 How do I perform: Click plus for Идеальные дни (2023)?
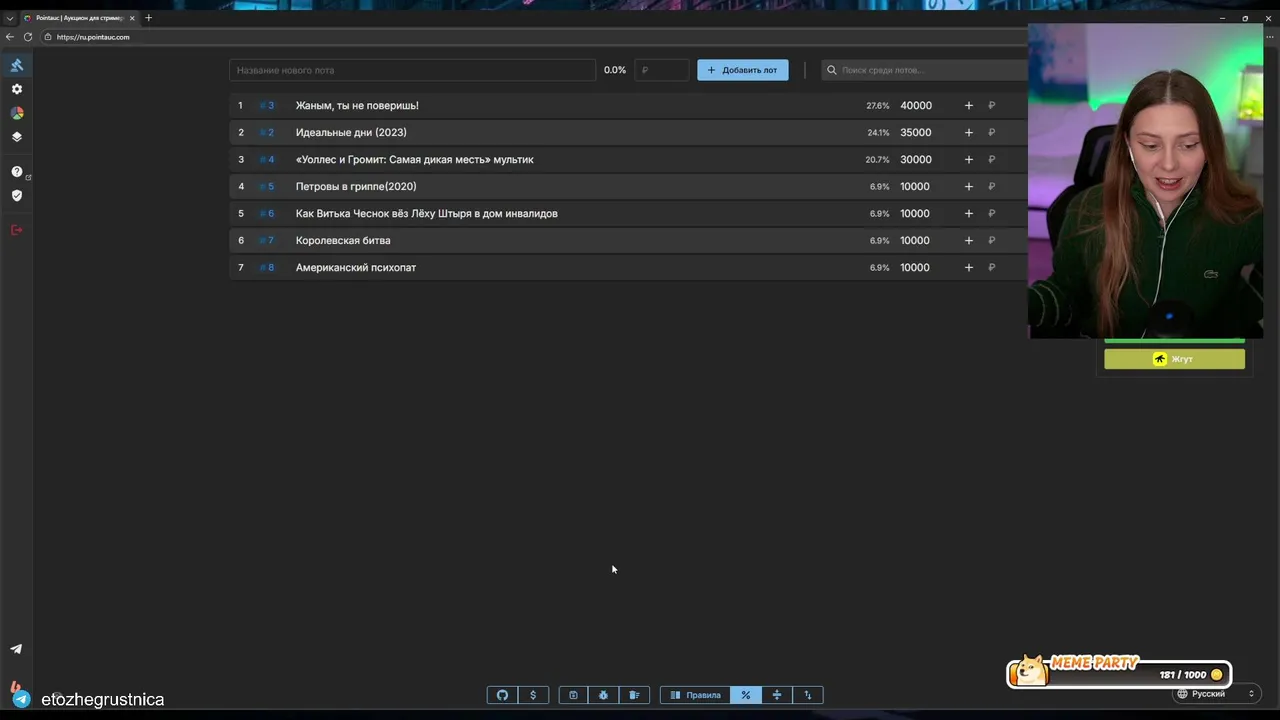coord(968,132)
